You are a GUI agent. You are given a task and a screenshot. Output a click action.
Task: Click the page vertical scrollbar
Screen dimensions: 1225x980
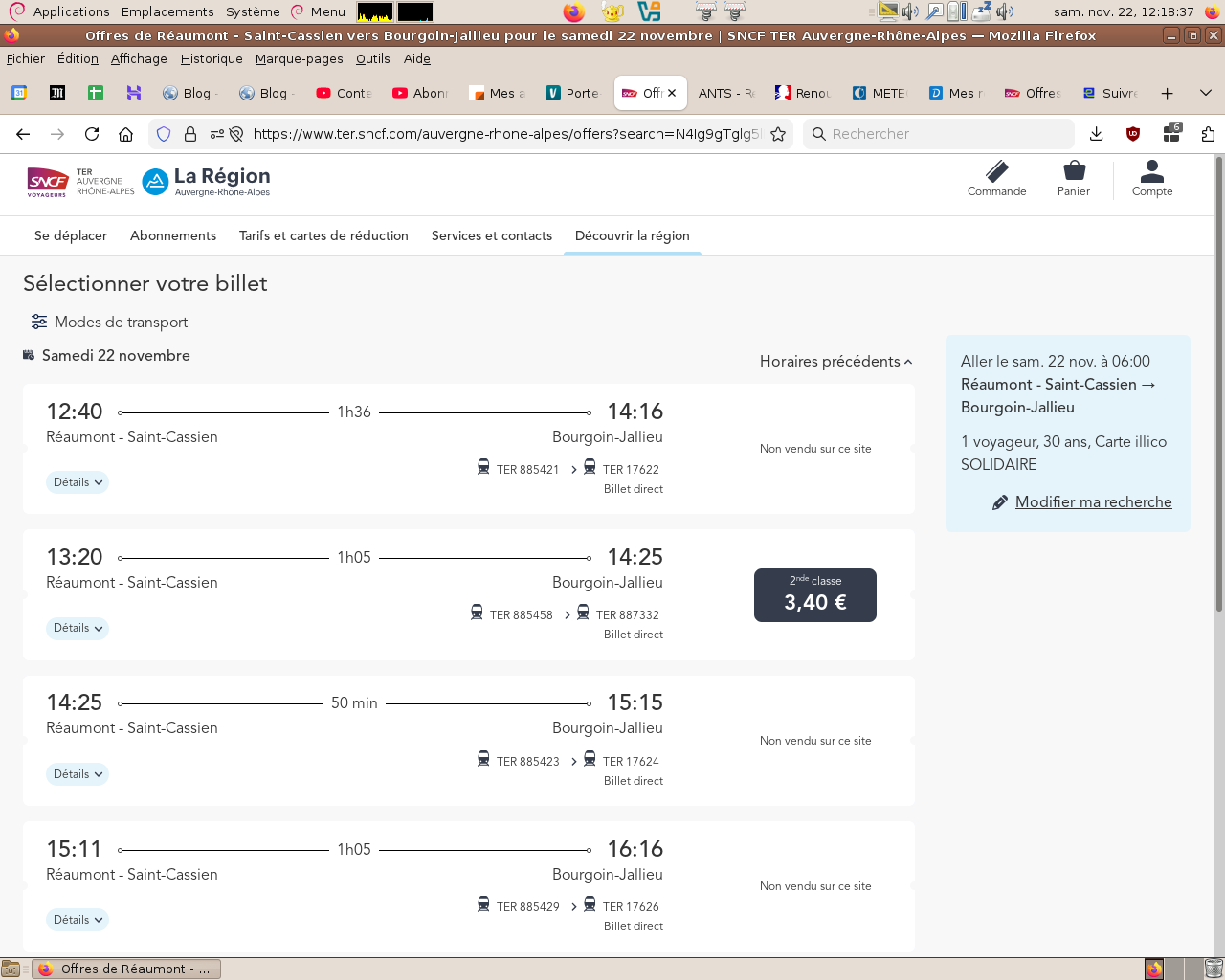1218,383
